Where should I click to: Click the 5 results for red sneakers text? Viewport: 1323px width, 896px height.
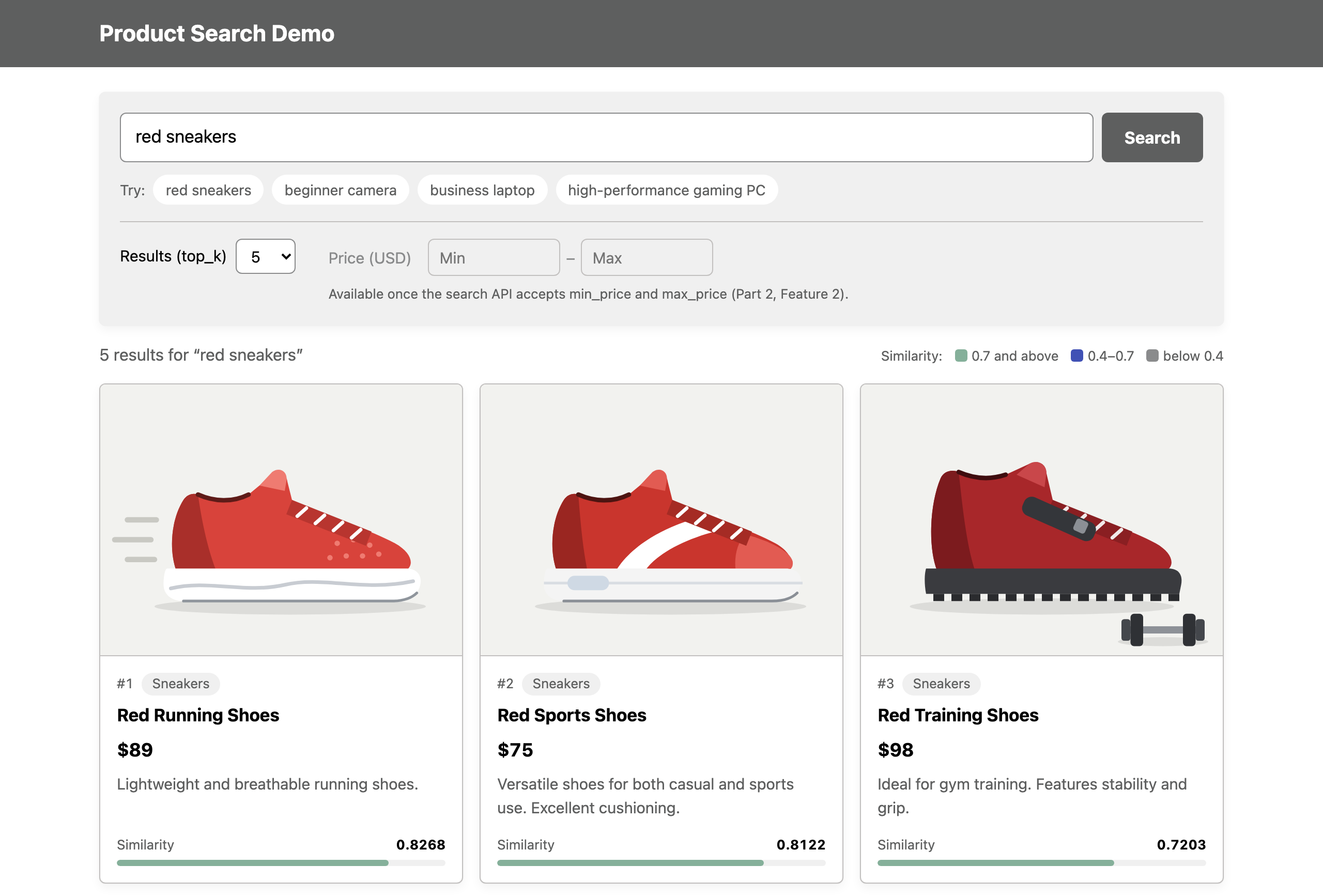pos(201,355)
